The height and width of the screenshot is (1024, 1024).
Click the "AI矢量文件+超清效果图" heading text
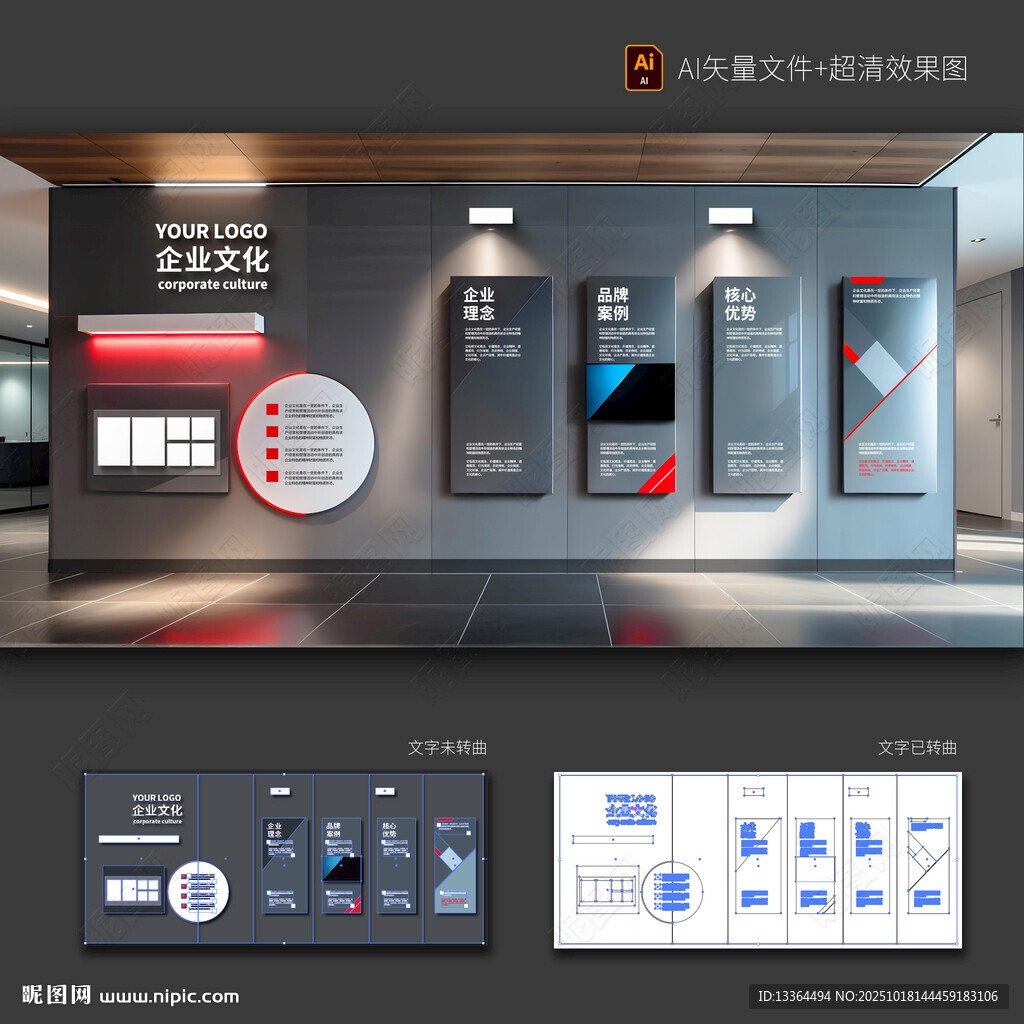click(822, 69)
